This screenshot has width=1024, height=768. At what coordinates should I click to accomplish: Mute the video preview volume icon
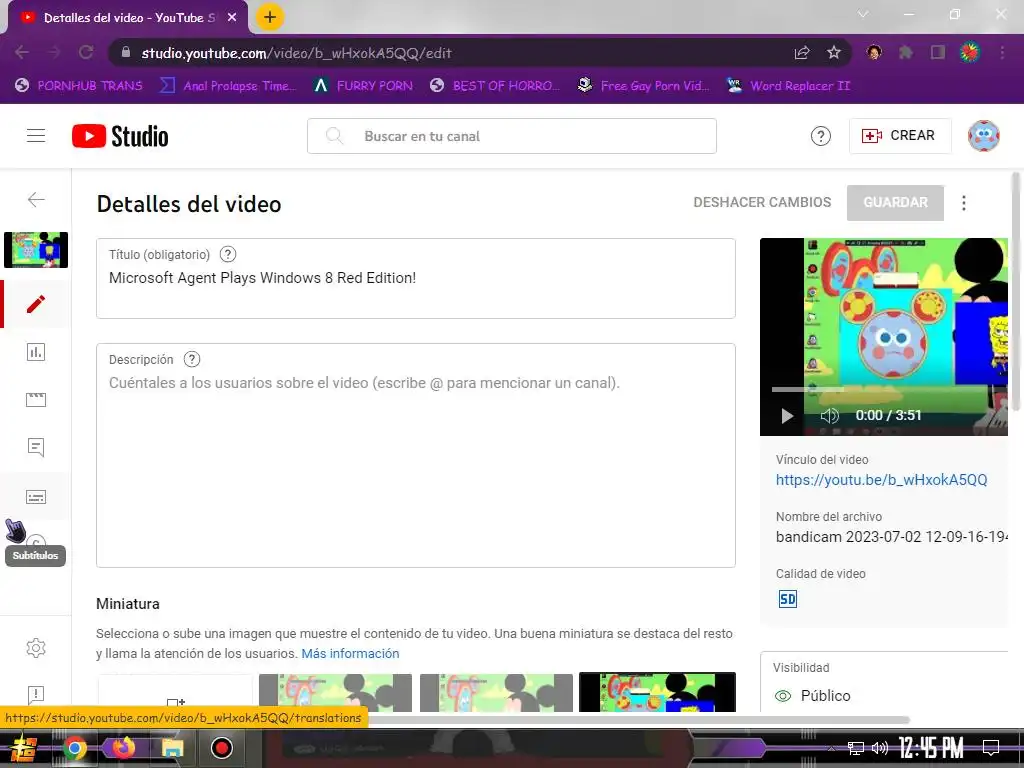click(829, 416)
